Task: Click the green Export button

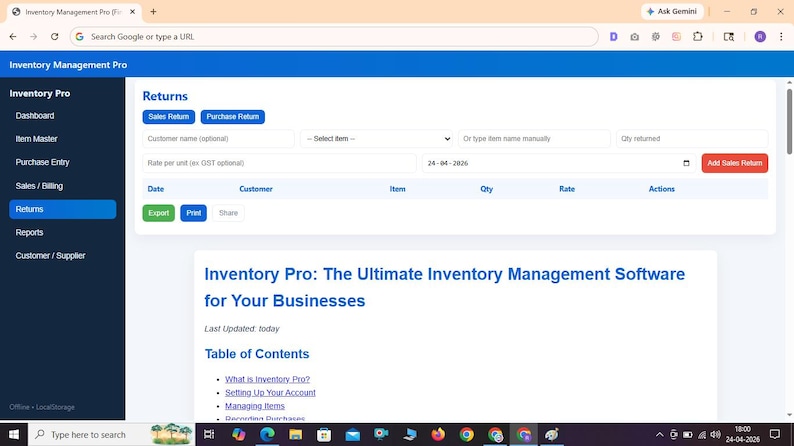Action: click(x=158, y=213)
